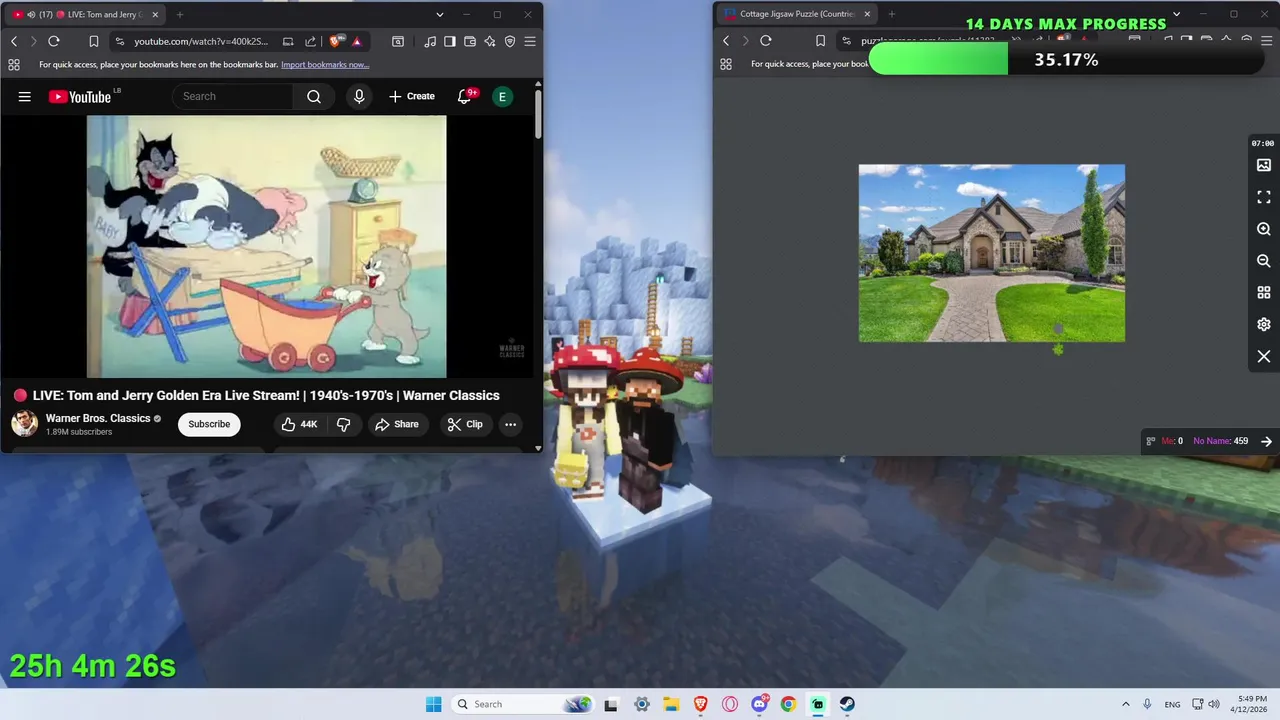The width and height of the screenshot is (1280, 720).
Task: Go back in the YouTube browser window
Action: [14, 41]
